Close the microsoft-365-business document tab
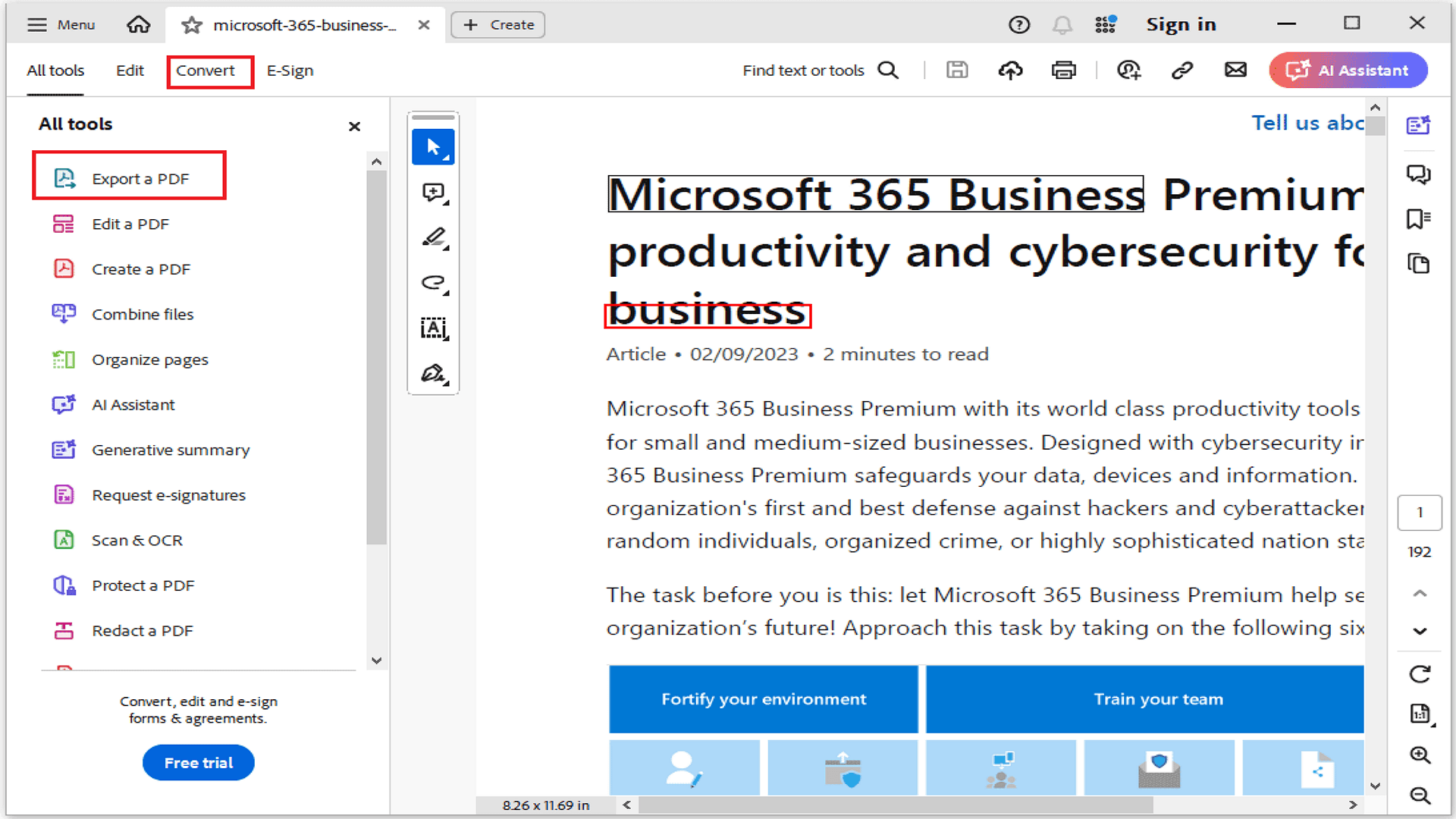The height and width of the screenshot is (819, 1456). [424, 25]
